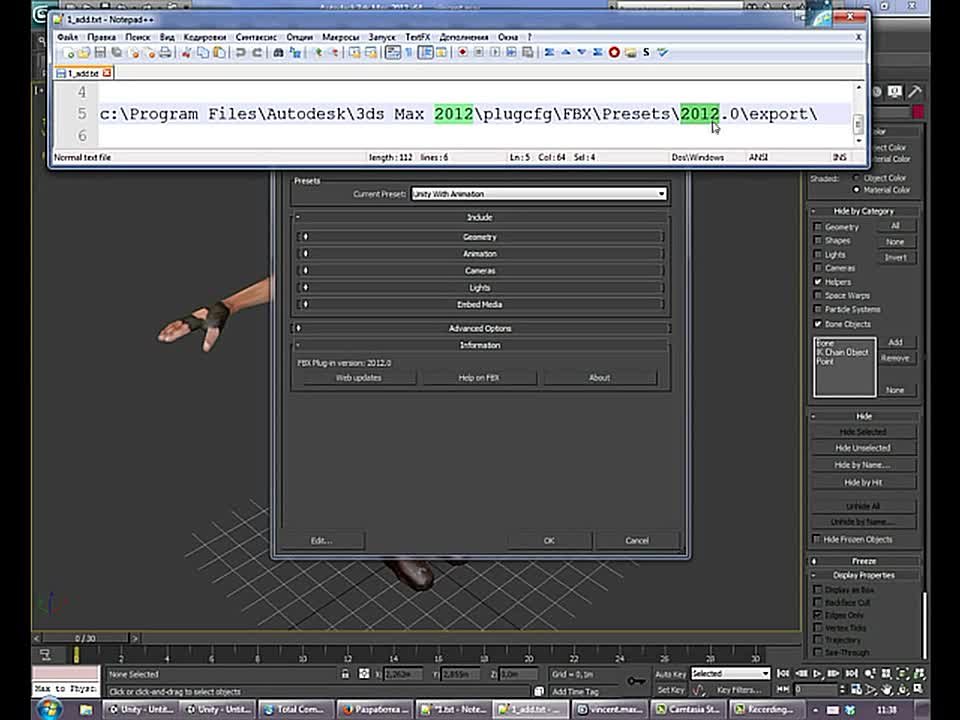The height and width of the screenshot is (720, 960).
Task: Click the Web updates button
Action: tap(359, 378)
